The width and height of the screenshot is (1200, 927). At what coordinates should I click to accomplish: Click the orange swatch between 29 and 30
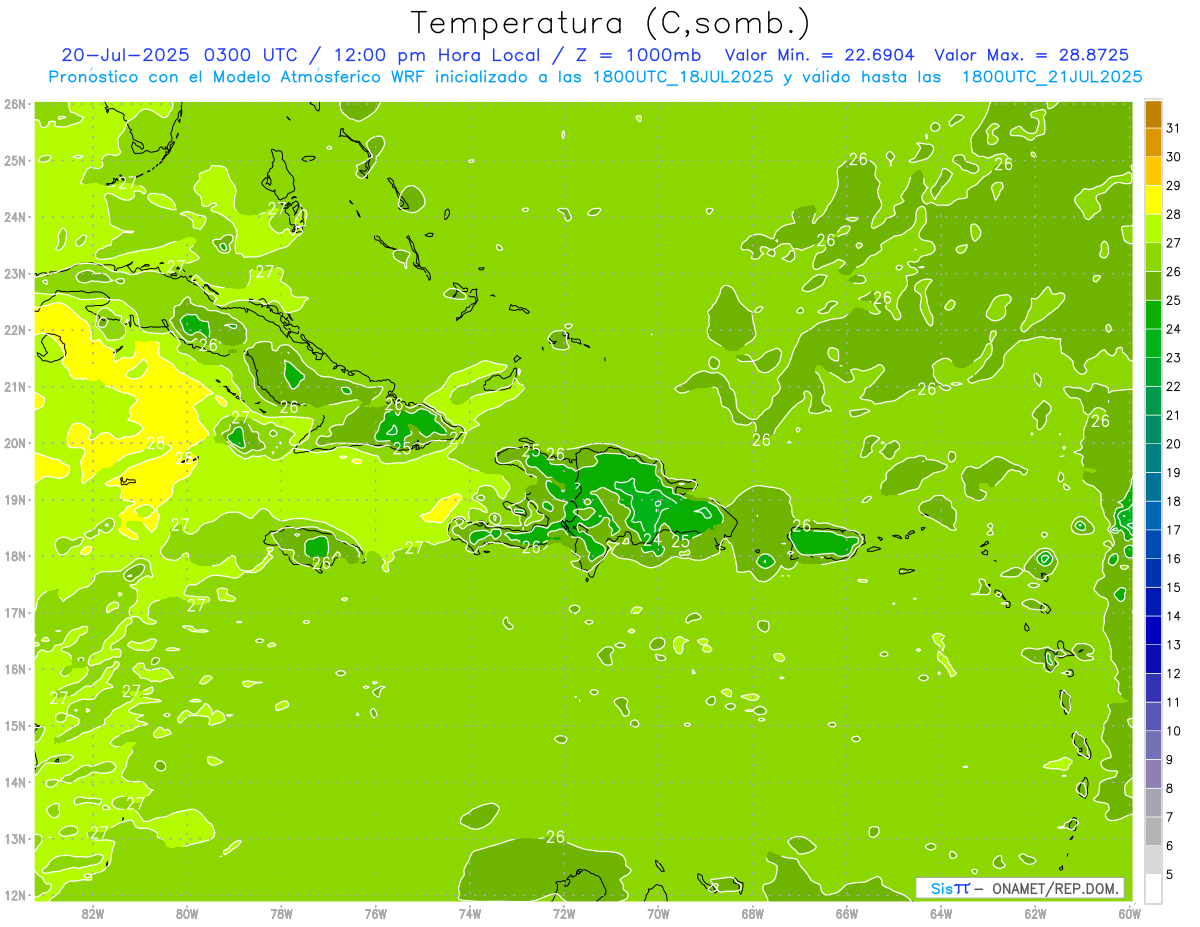(x=1153, y=171)
